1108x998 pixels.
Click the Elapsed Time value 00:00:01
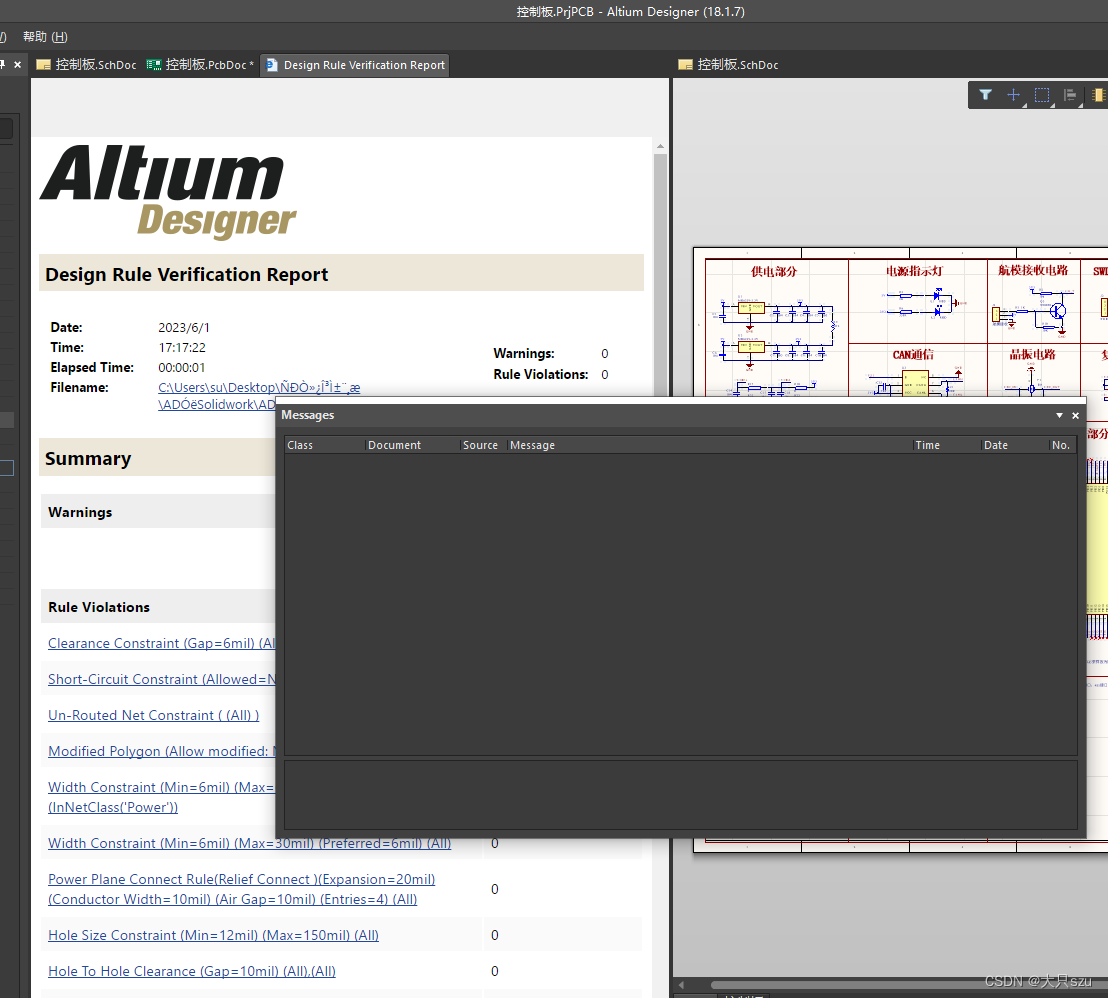[x=182, y=368]
